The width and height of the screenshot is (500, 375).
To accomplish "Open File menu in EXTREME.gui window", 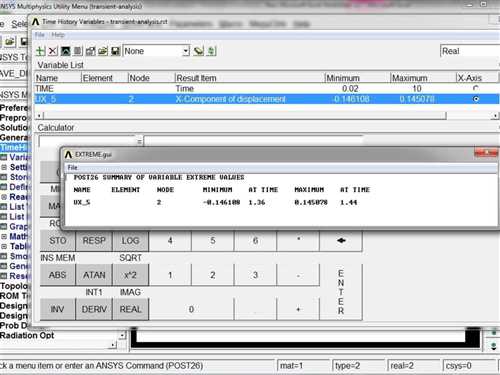I will tap(73, 167).
